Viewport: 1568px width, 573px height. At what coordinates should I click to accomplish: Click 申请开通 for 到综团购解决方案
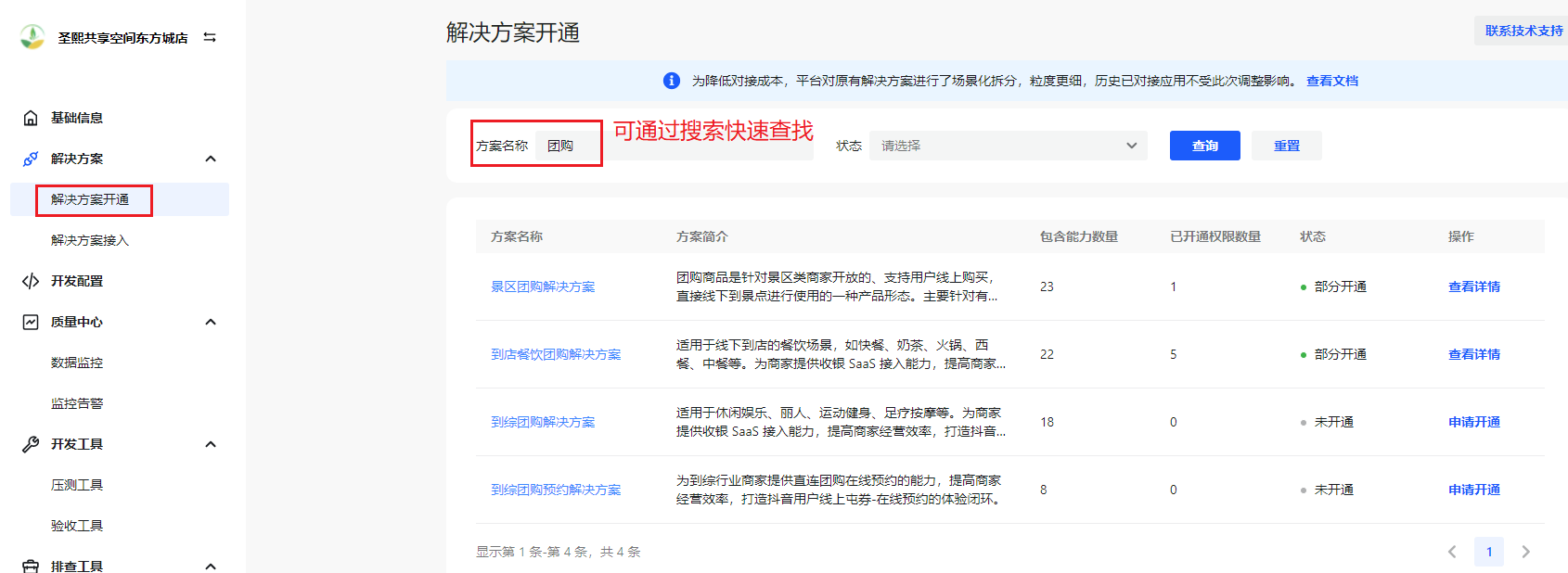[x=1473, y=422]
